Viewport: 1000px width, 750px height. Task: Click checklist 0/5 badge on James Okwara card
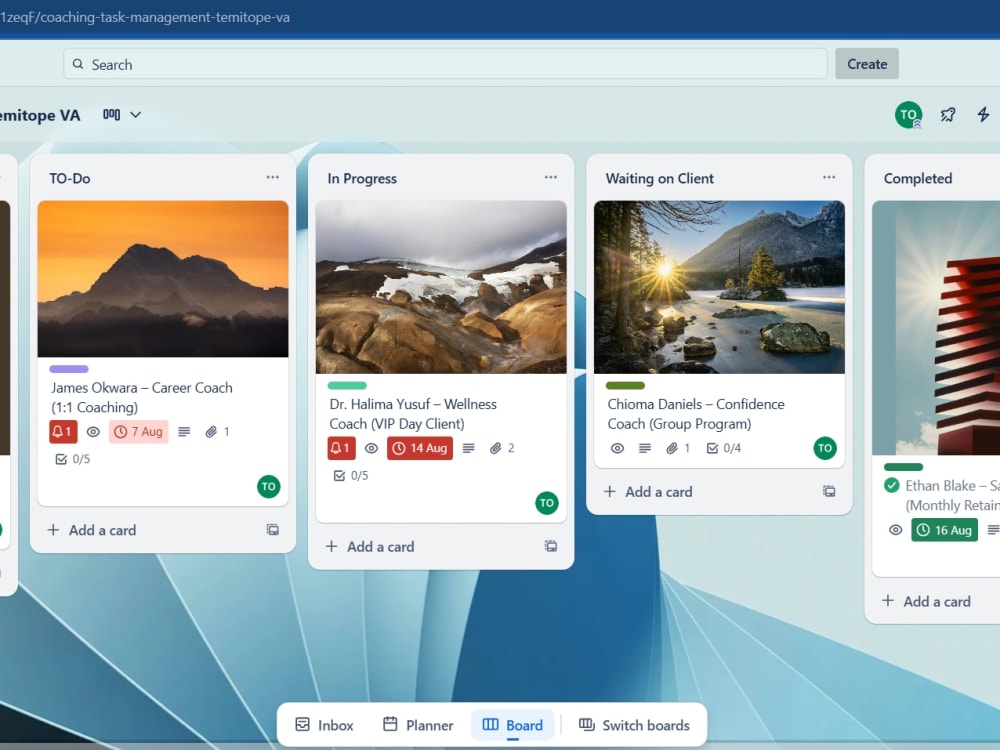73,459
